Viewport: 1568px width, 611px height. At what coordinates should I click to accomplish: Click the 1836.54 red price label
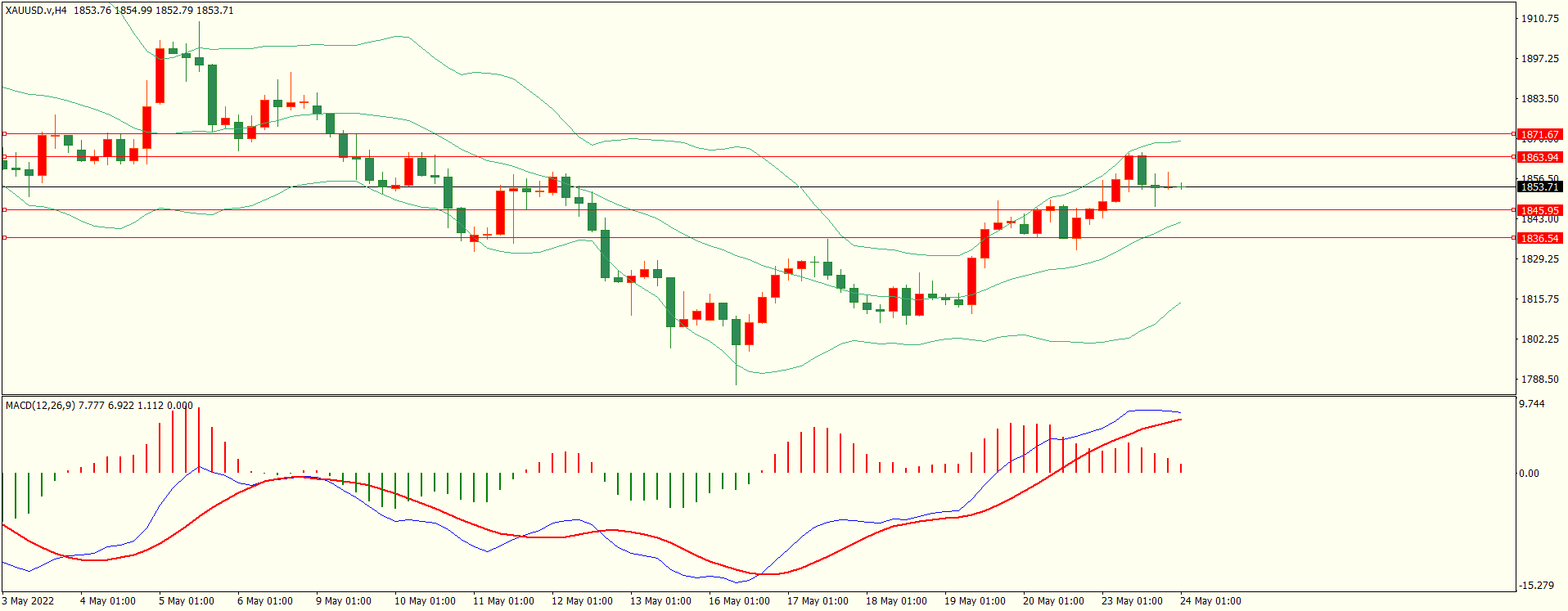point(1539,238)
